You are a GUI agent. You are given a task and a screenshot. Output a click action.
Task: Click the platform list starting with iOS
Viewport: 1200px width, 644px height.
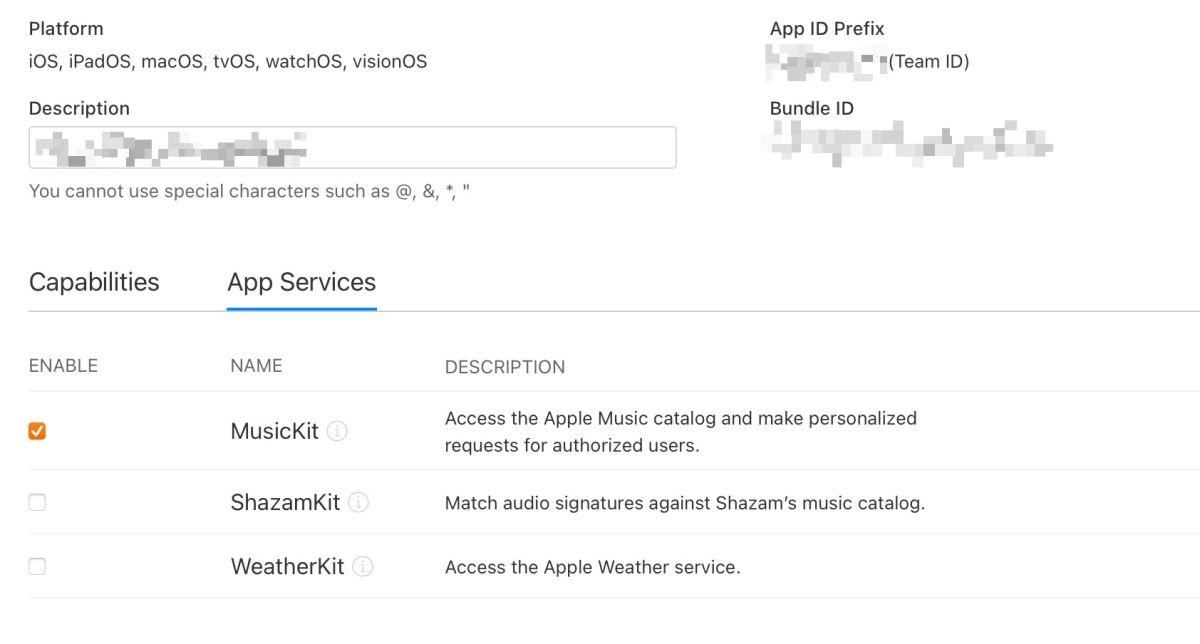pyautogui.click(x=228, y=62)
